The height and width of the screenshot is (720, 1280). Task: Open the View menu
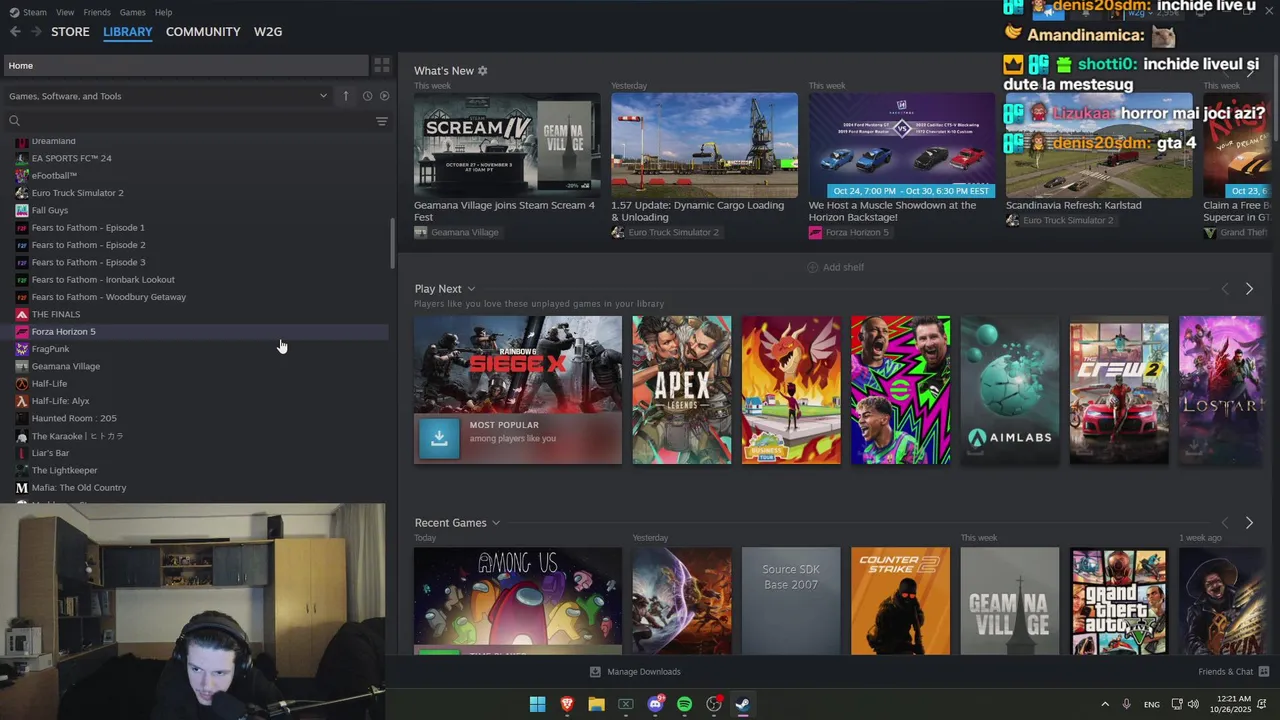65,12
